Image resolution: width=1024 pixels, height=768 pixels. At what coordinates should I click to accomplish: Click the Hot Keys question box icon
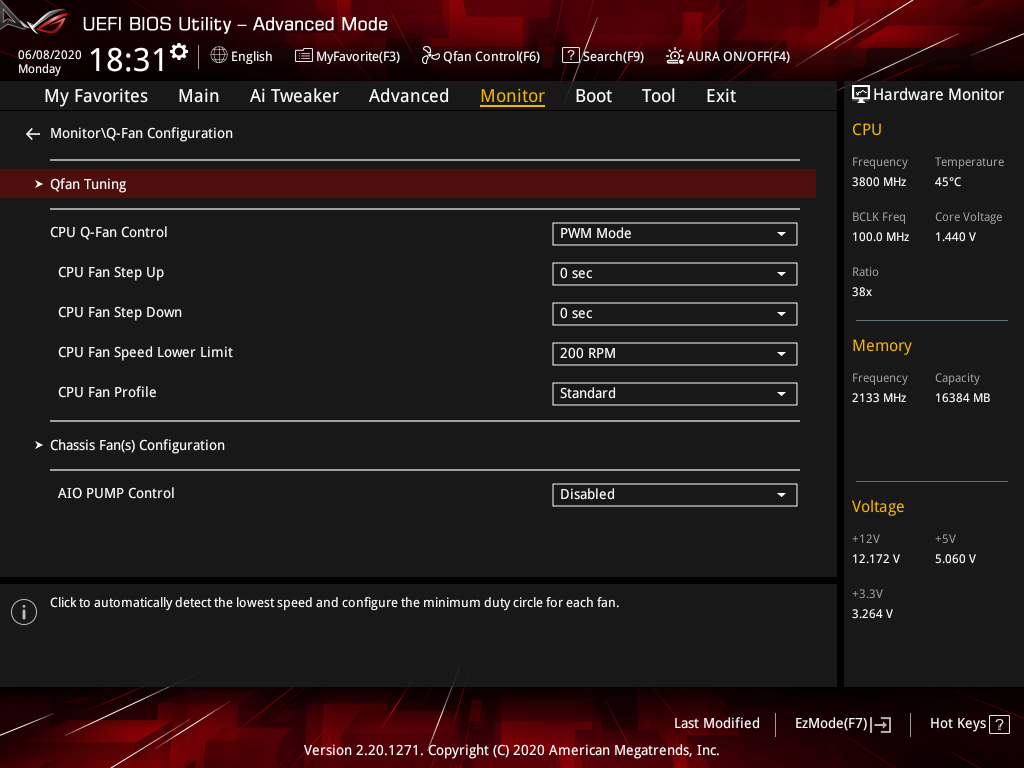click(999, 724)
